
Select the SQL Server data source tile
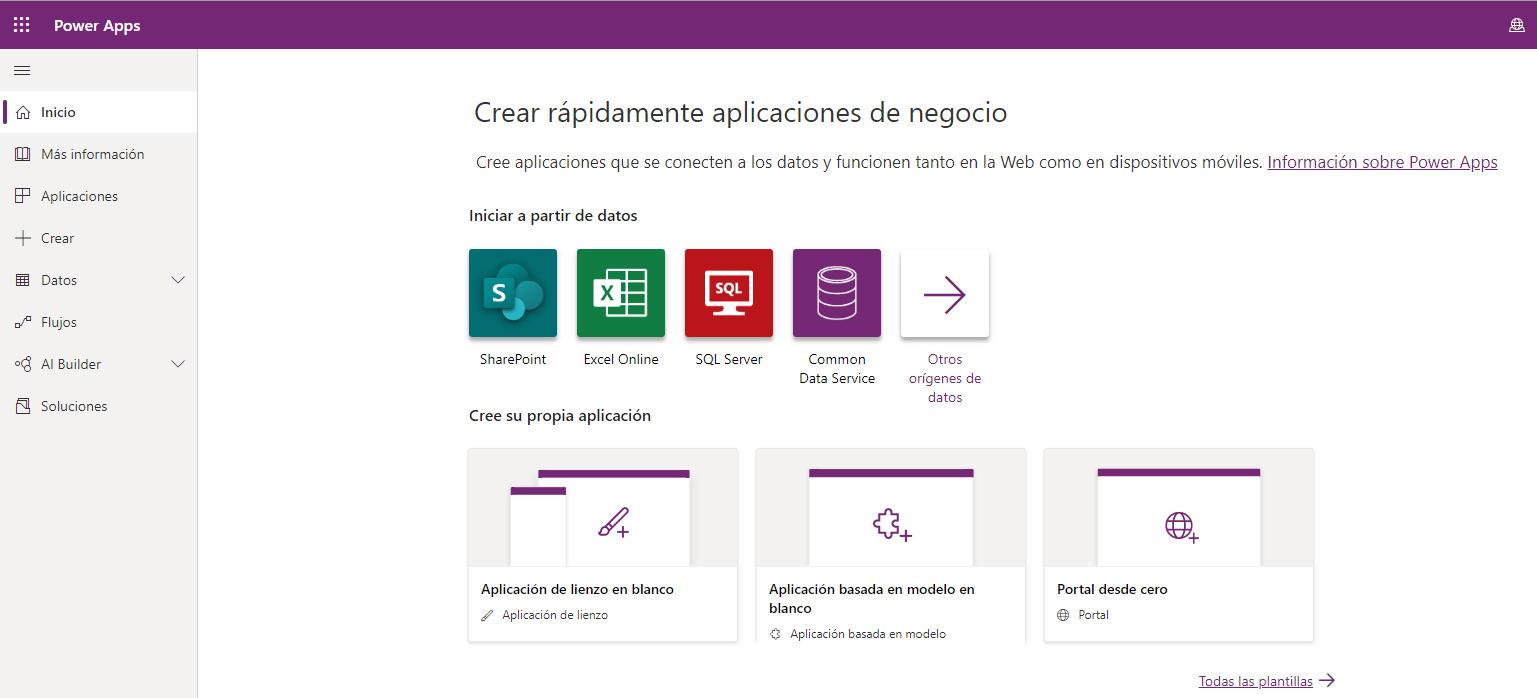[729, 293]
